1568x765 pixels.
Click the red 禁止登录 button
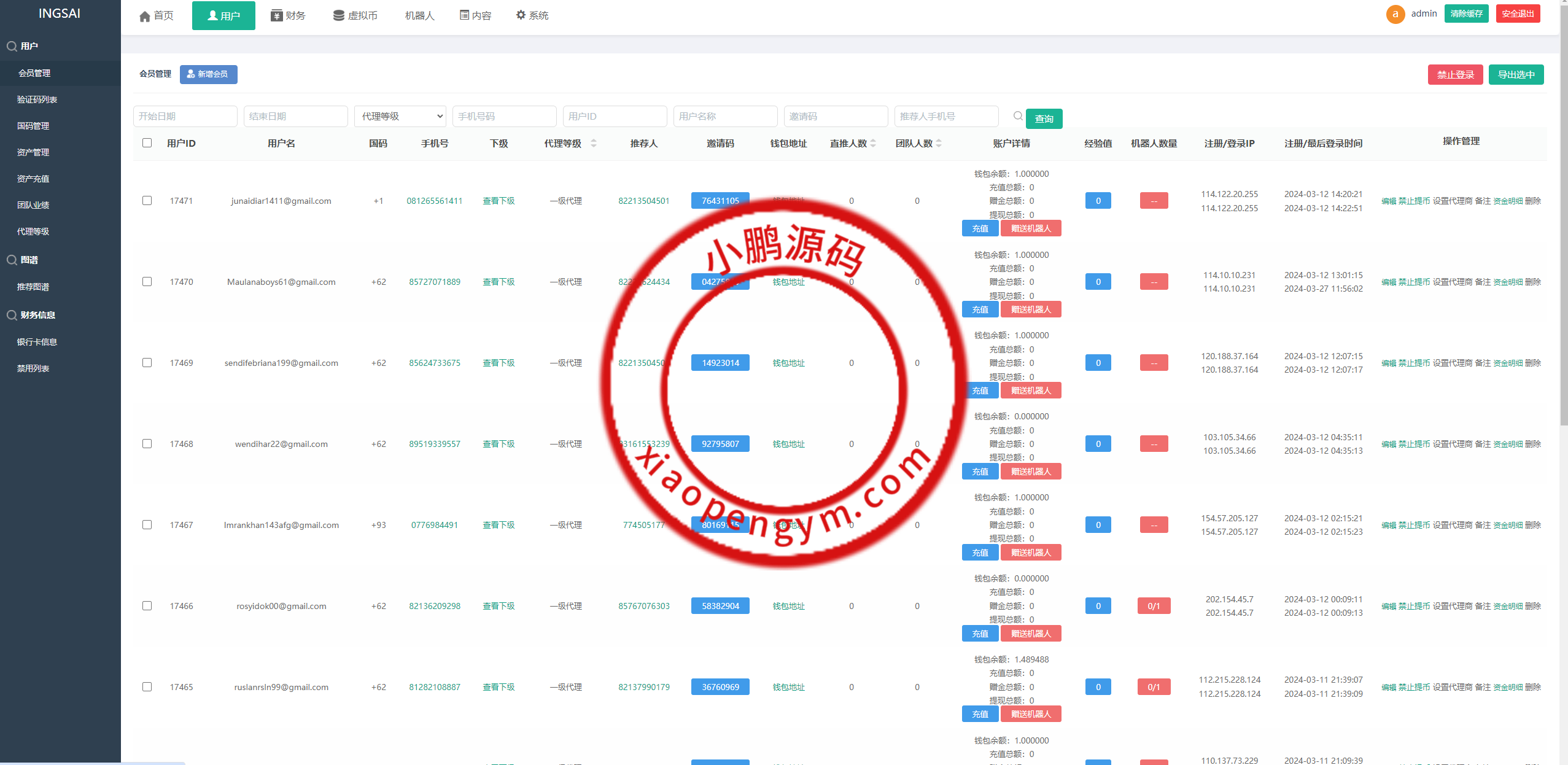(x=1454, y=75)
